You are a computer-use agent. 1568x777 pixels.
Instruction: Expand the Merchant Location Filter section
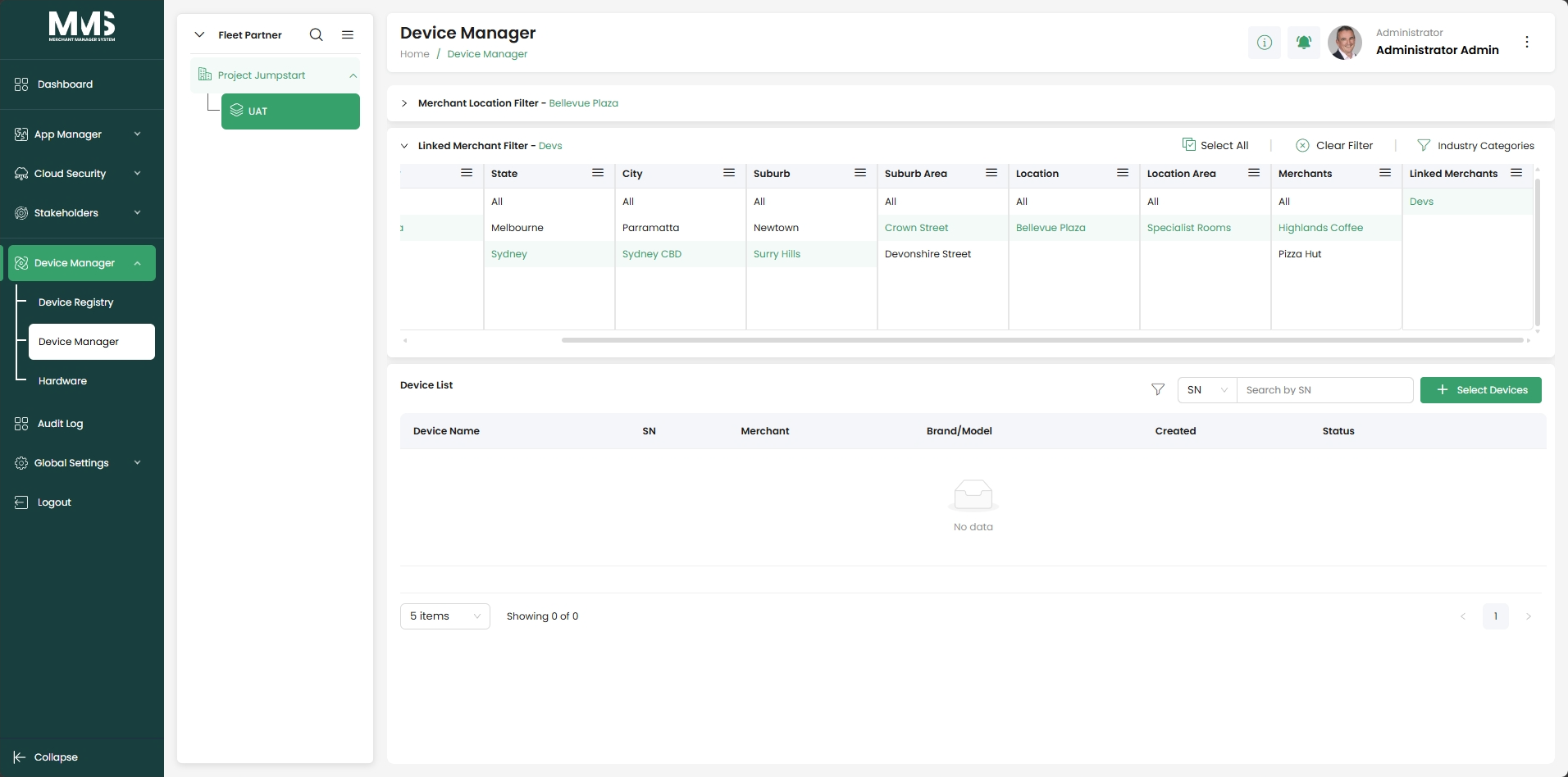tap(404, 103)
